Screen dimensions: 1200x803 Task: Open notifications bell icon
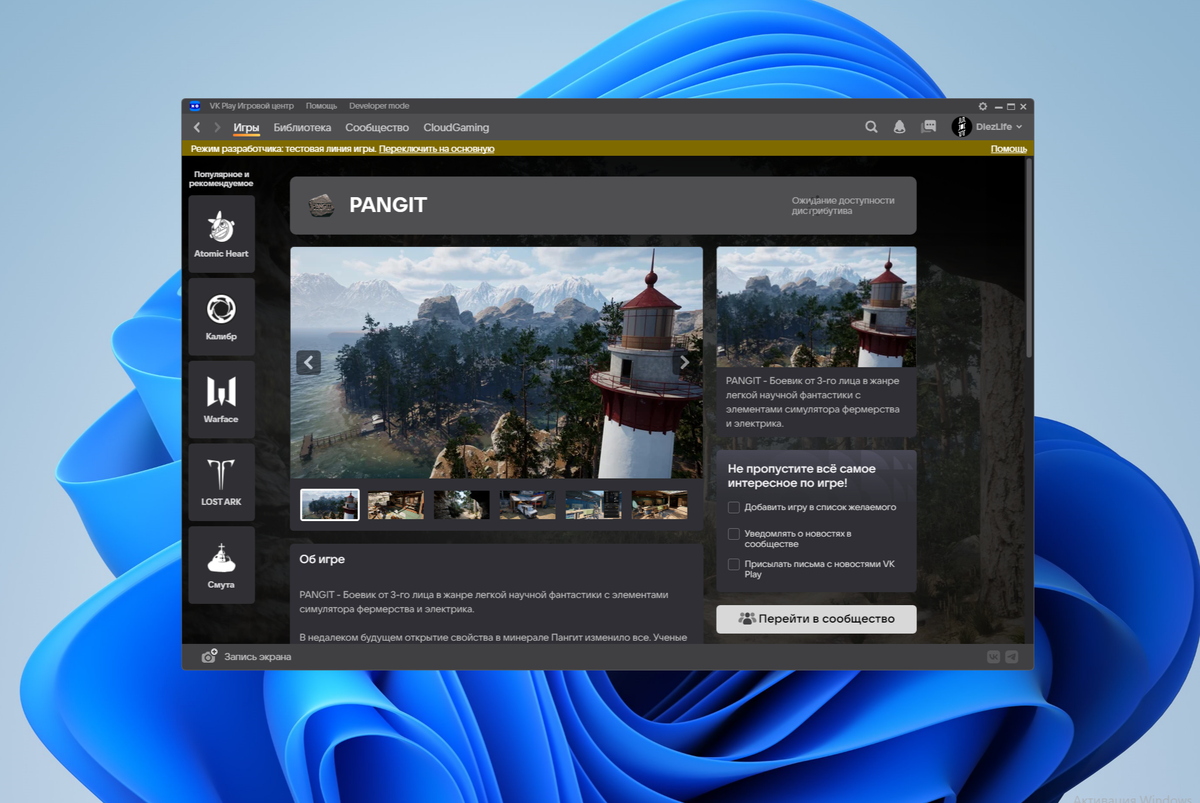point(899,127)
